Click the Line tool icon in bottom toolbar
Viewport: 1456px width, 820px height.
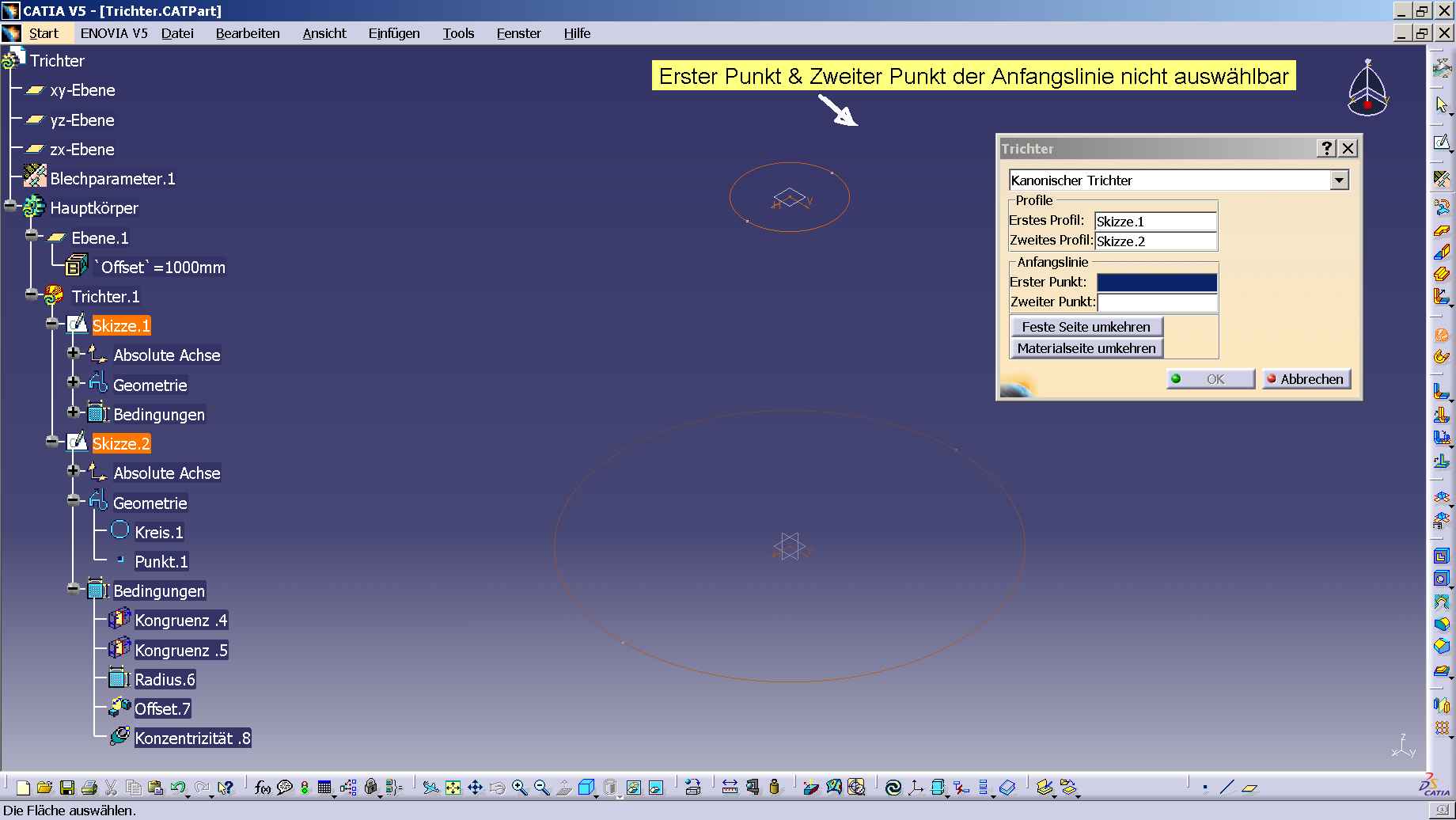coord(1227,788)
